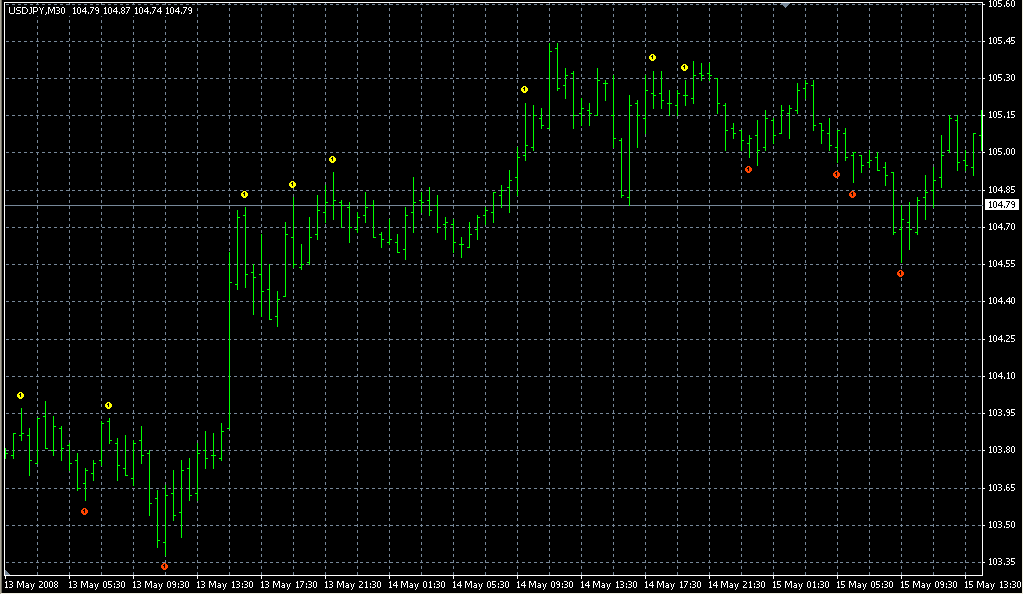Click the lowest red marker near 103.35

click(164, 566)
